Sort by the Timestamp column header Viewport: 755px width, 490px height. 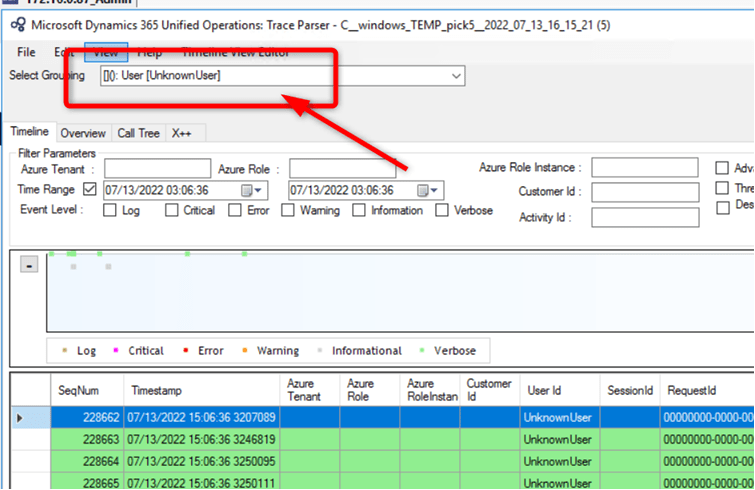(x=200, y=390)
